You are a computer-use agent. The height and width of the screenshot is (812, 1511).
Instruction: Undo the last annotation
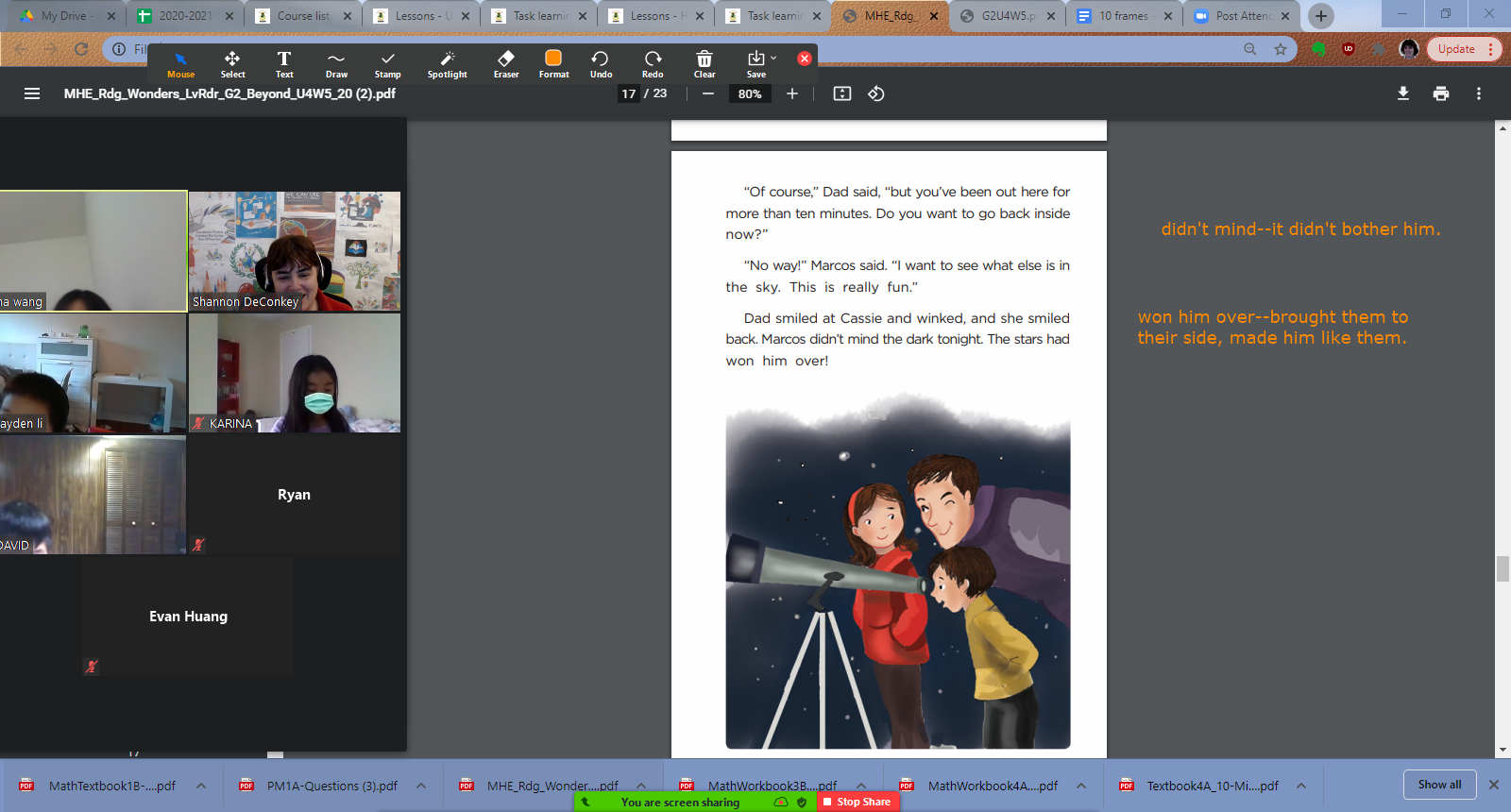[601, 64]
